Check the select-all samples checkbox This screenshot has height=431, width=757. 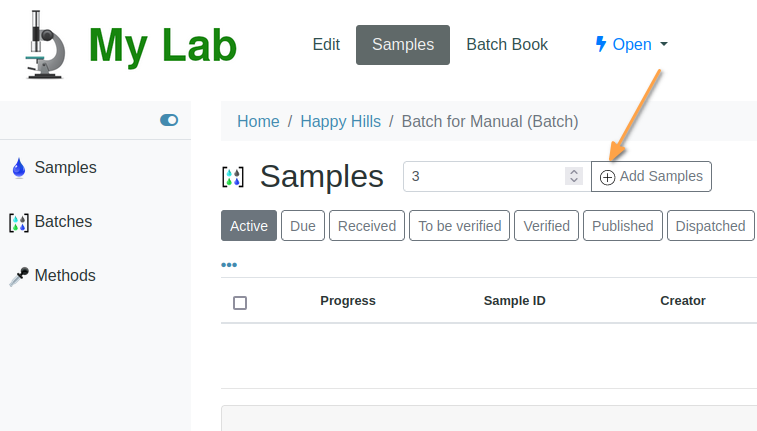point(240,302)
